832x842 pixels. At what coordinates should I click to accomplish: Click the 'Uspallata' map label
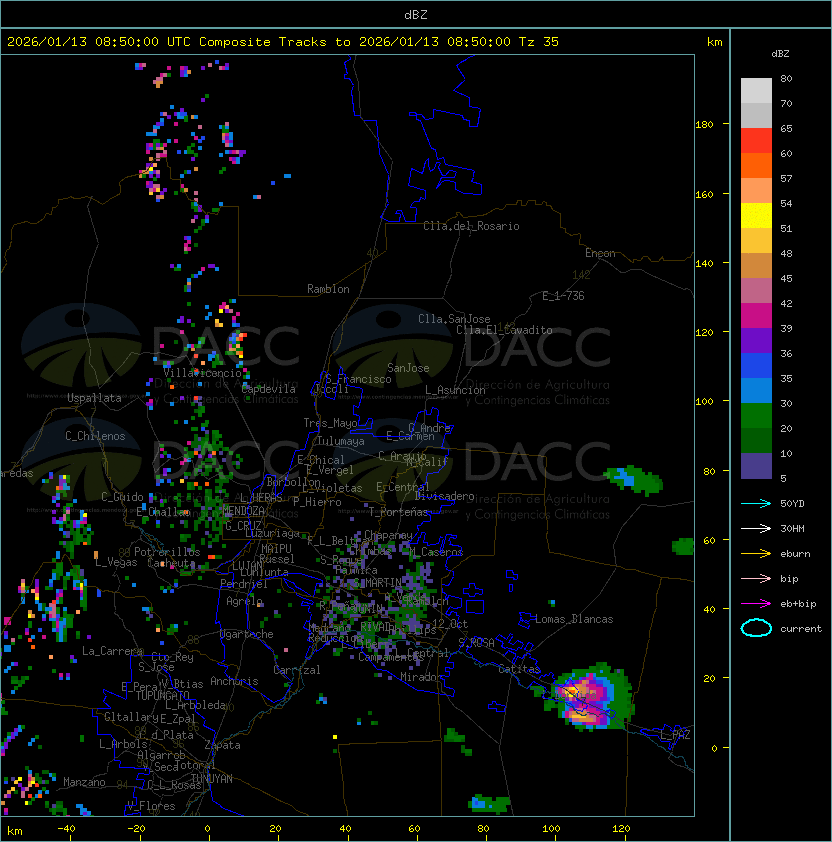[94, 398]
